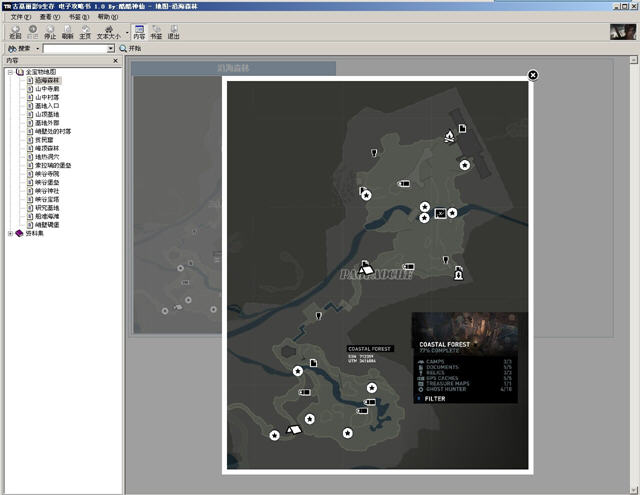The height and width of the screenshot is (495, 640).
Task: Click the Exit (退出) toolbar icon
Action: pos(174,32)
